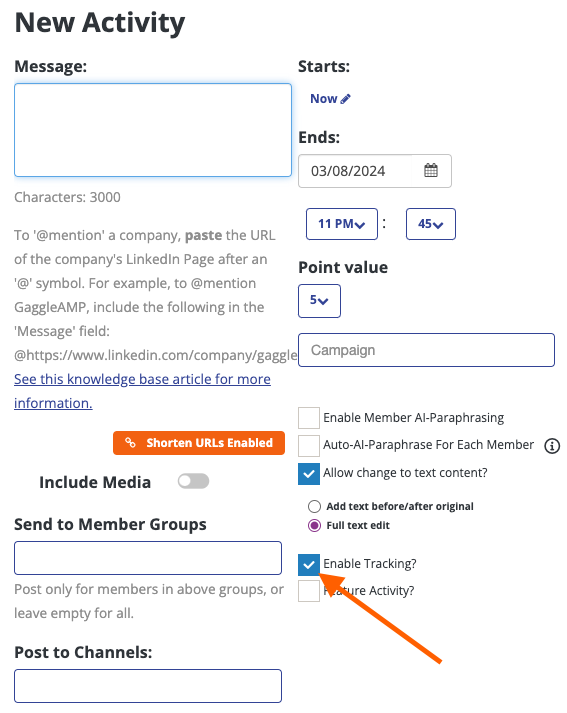Focus the Campaign input field
Image resolution: width=567 pixels, height=713 pixels.
[427, 350]
